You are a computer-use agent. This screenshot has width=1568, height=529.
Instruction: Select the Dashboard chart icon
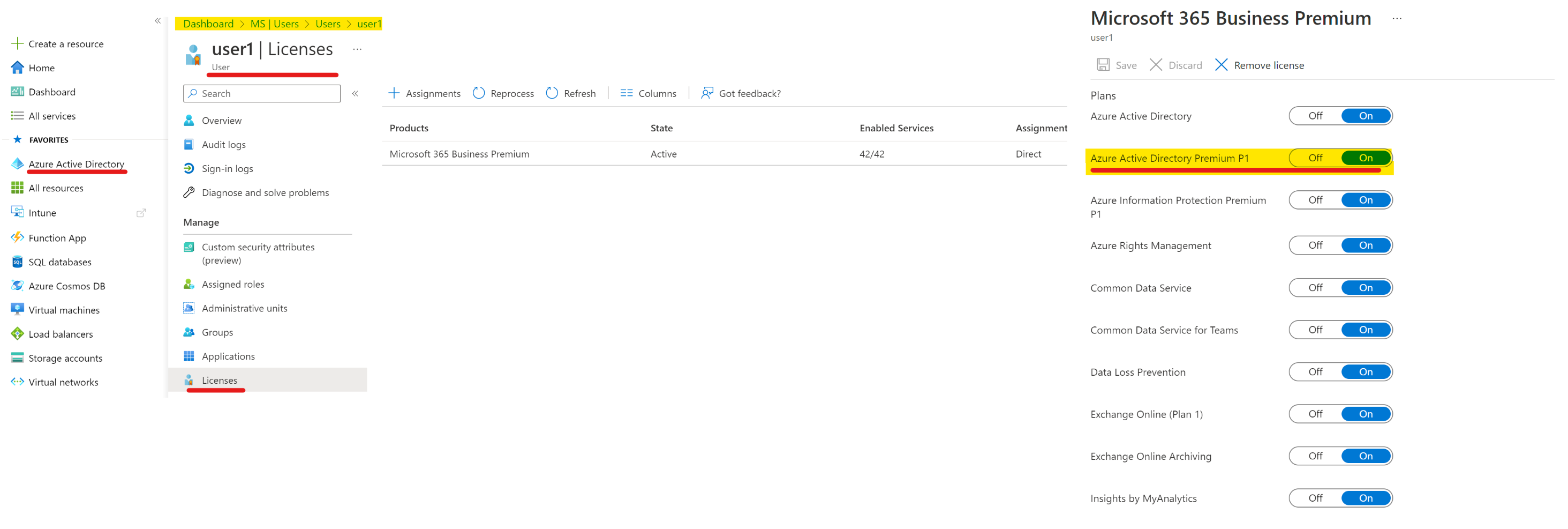tap(17, 92)
